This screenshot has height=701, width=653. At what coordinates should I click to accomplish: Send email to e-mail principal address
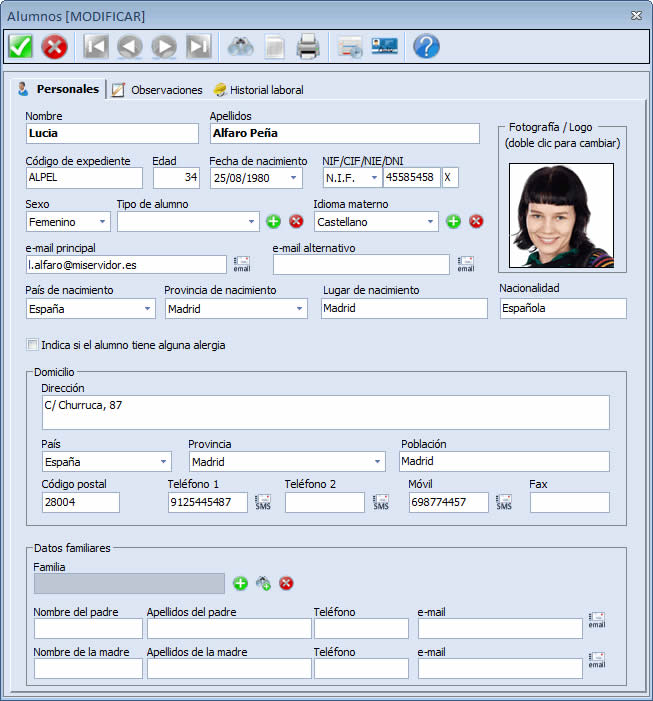tap(241, 264)
